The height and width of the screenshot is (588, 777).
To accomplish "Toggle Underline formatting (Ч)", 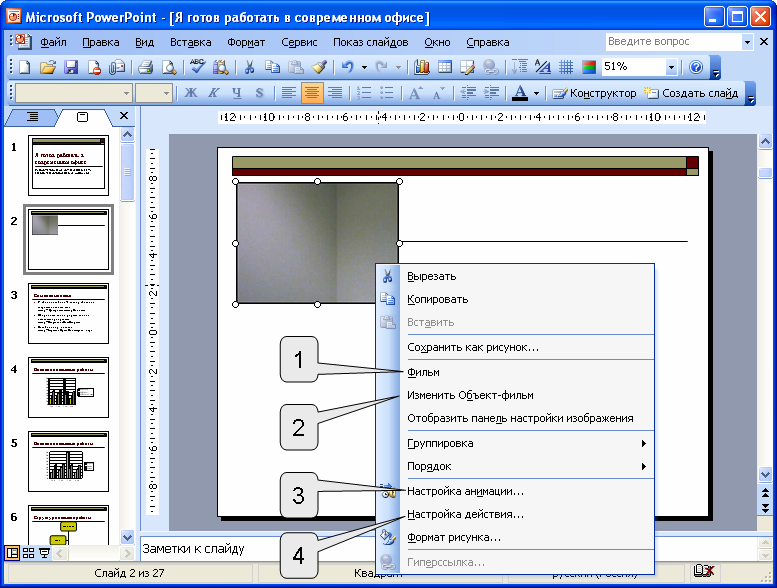I will point(237,93).
